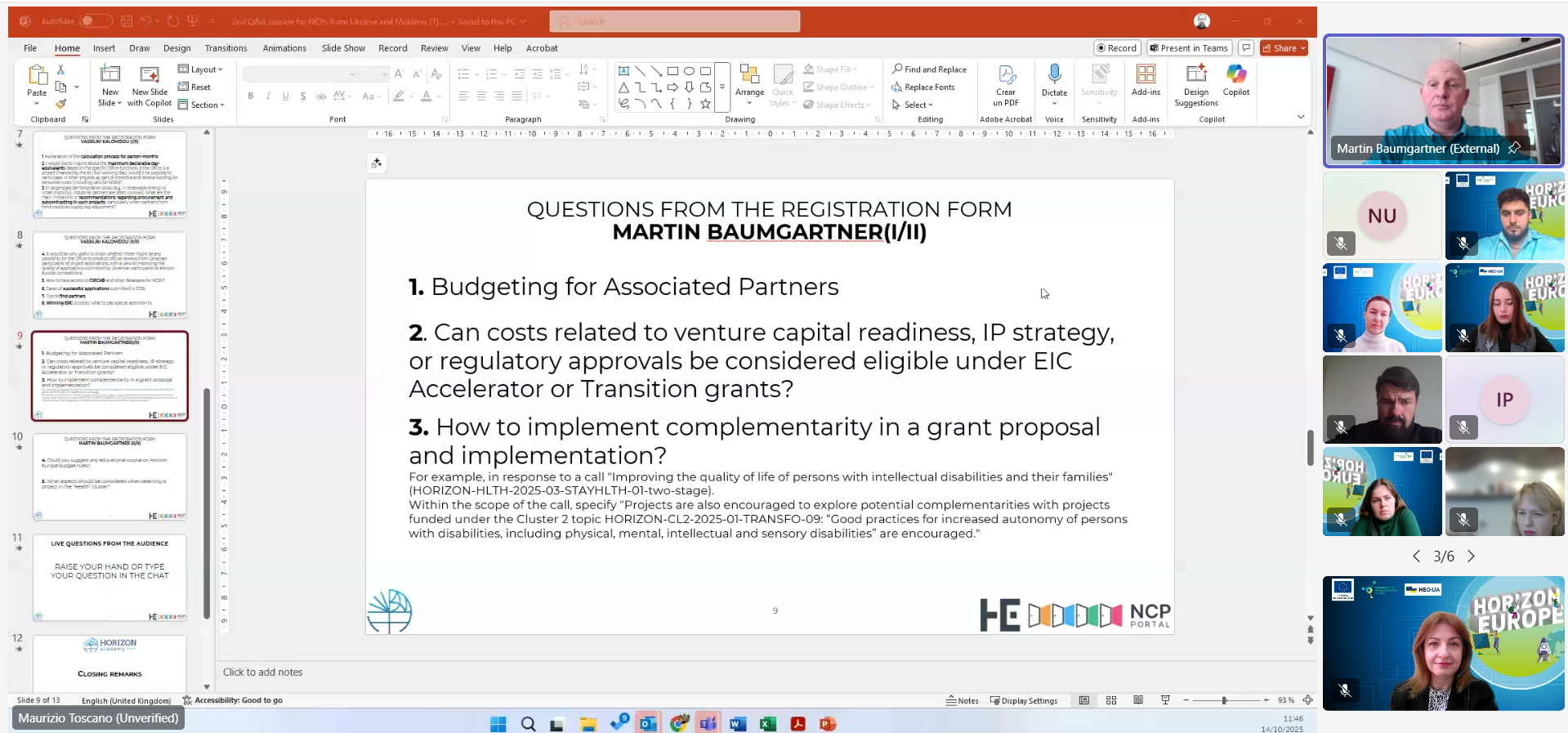
Task: Open the Transitions tab
Action: 226,48
